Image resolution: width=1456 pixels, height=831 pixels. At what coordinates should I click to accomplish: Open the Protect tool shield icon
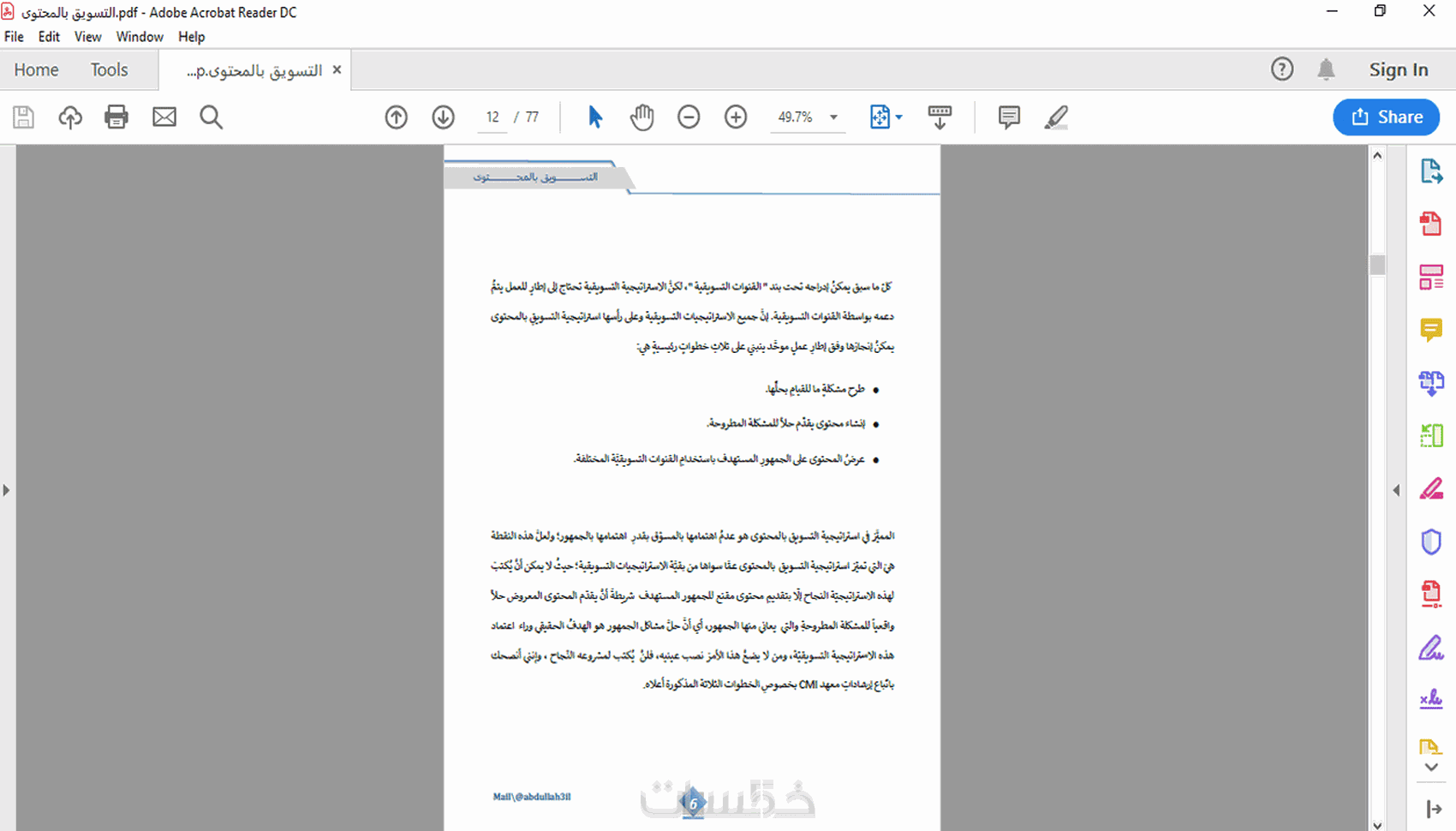(x=1432, y=541)
